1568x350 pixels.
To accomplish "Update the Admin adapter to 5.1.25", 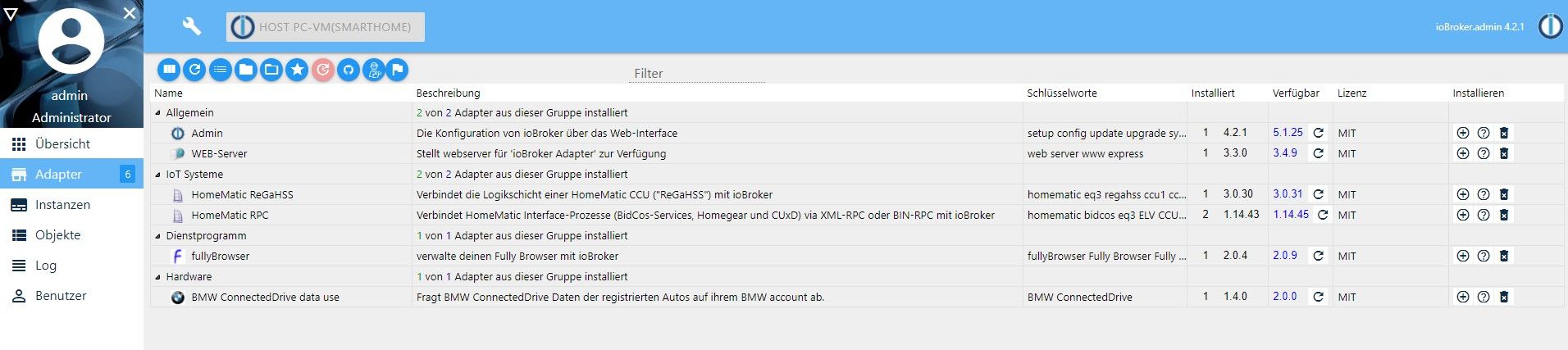I will 1318,133.
